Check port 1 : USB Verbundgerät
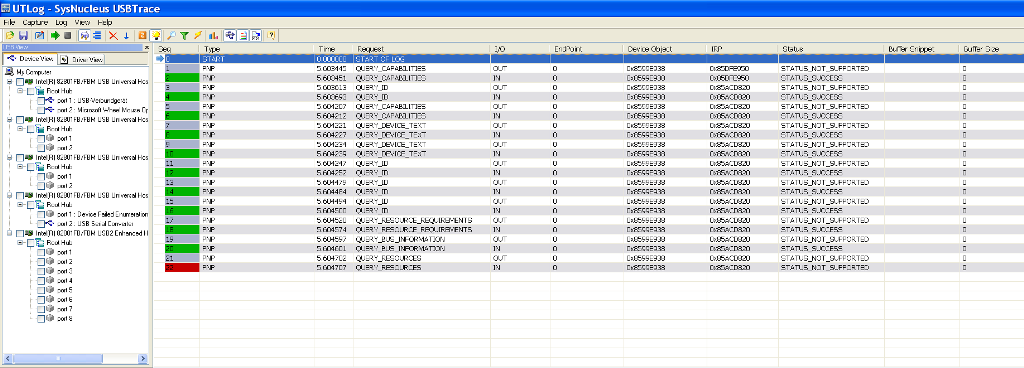1024x368 pixels. [x=40, y=100]
